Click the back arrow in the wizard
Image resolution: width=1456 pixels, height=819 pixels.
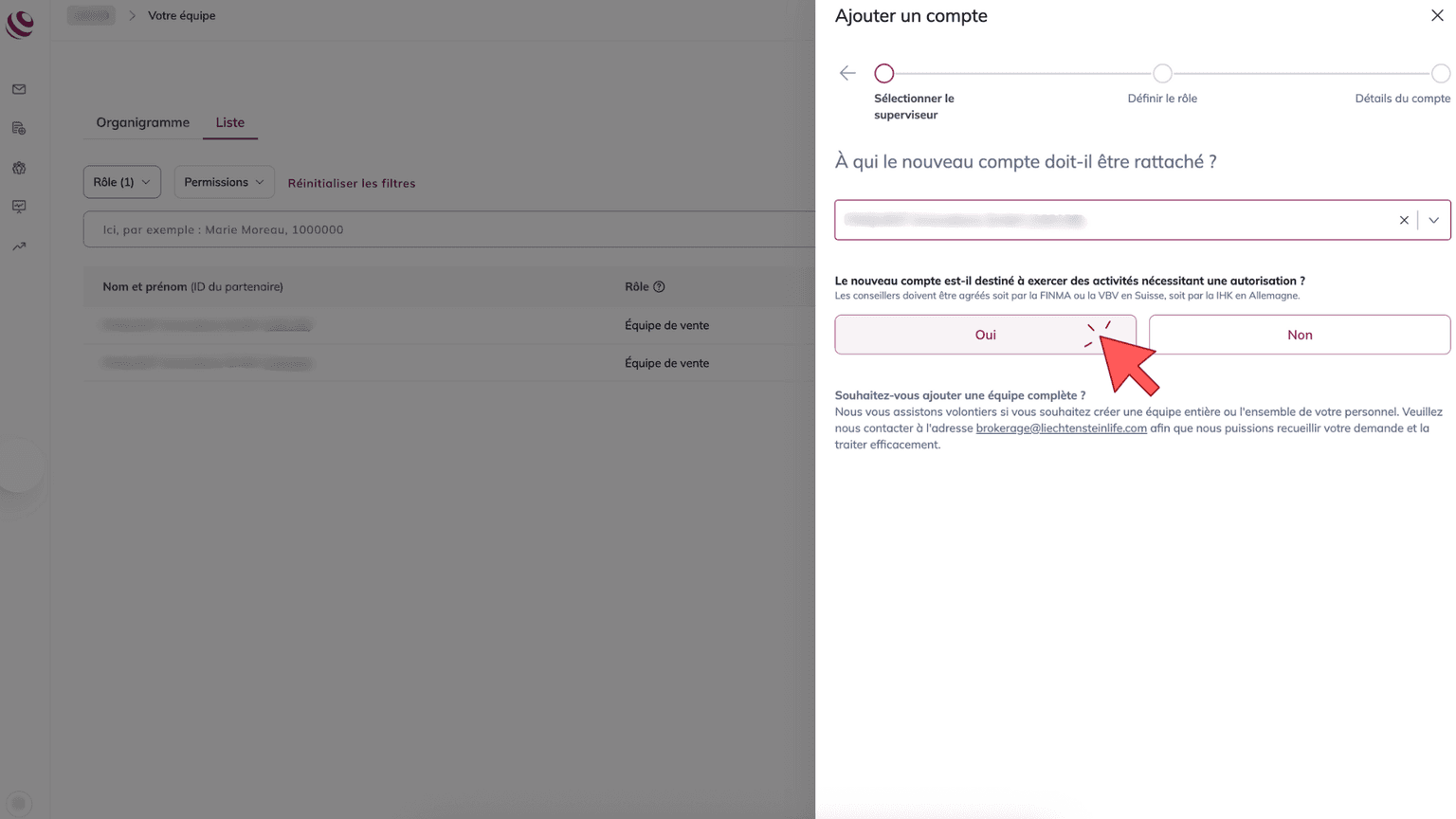tap(847, 73)
